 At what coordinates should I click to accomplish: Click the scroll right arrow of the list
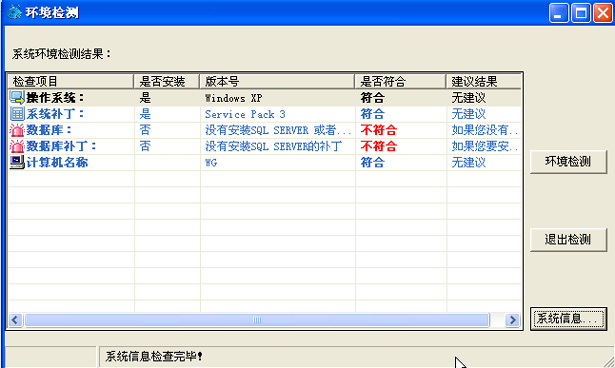pos(512,320)
